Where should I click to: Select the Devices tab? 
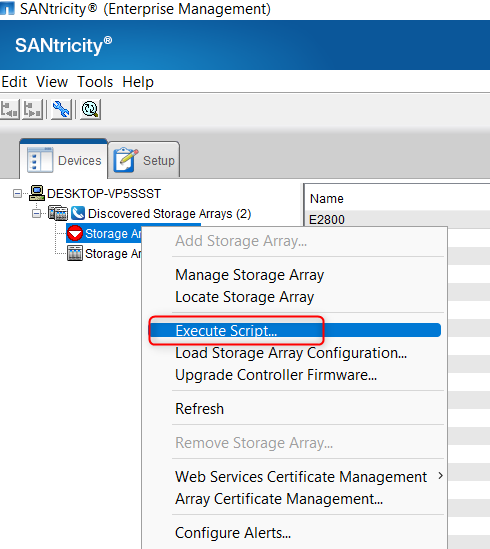63,159
